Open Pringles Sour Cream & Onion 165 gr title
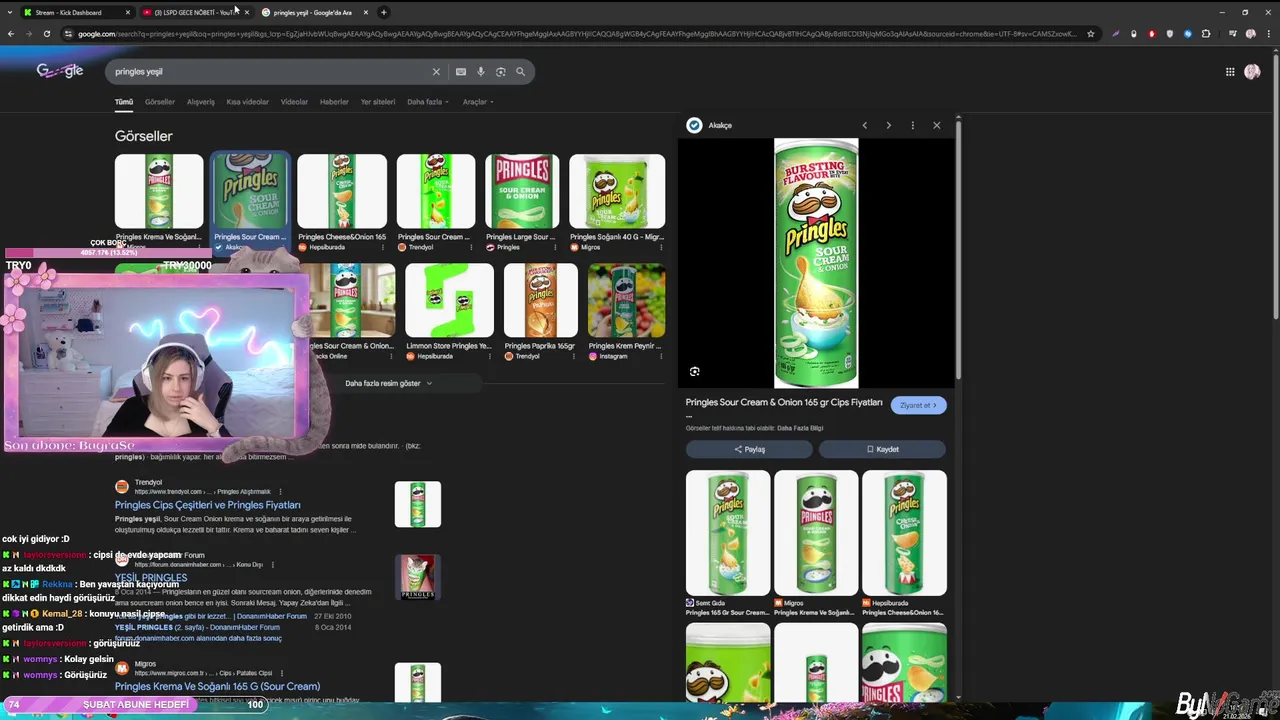 (784, 402)
